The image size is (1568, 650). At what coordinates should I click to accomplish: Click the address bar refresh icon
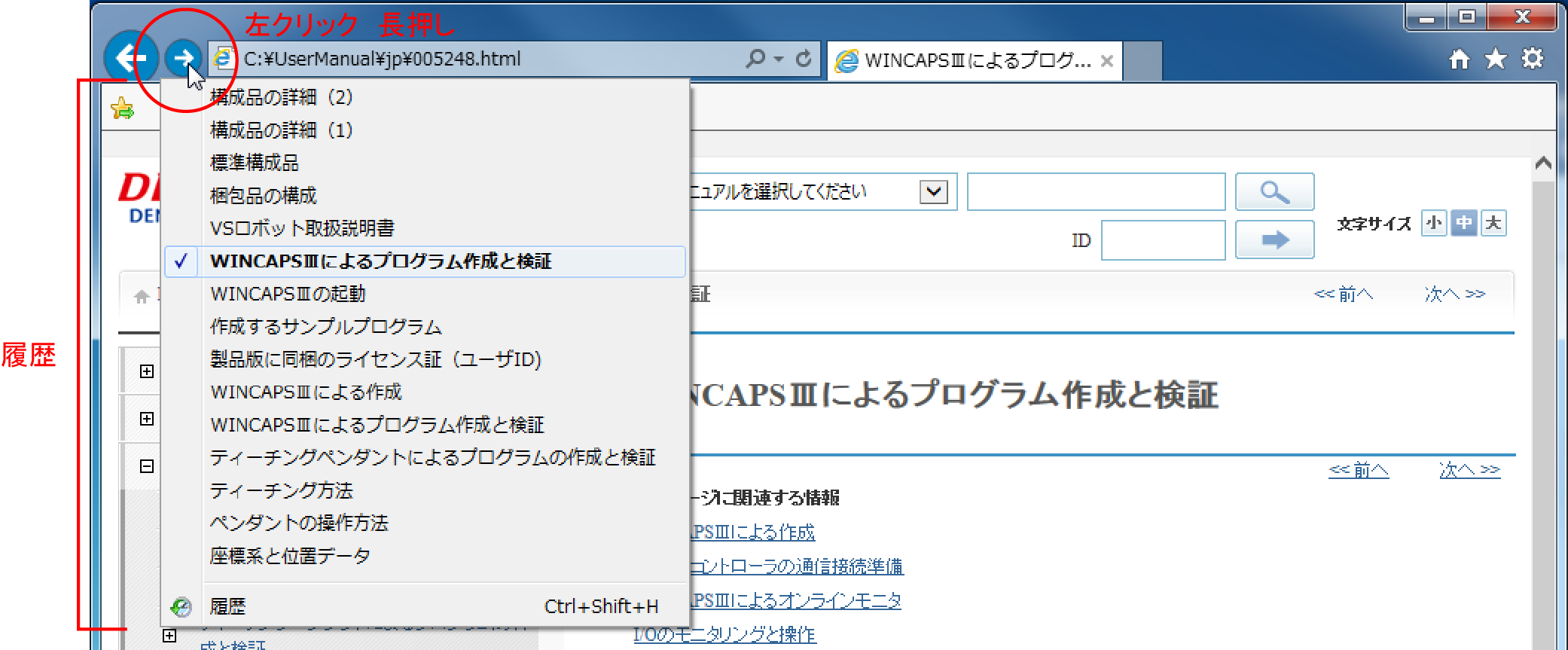click(804, 59)
